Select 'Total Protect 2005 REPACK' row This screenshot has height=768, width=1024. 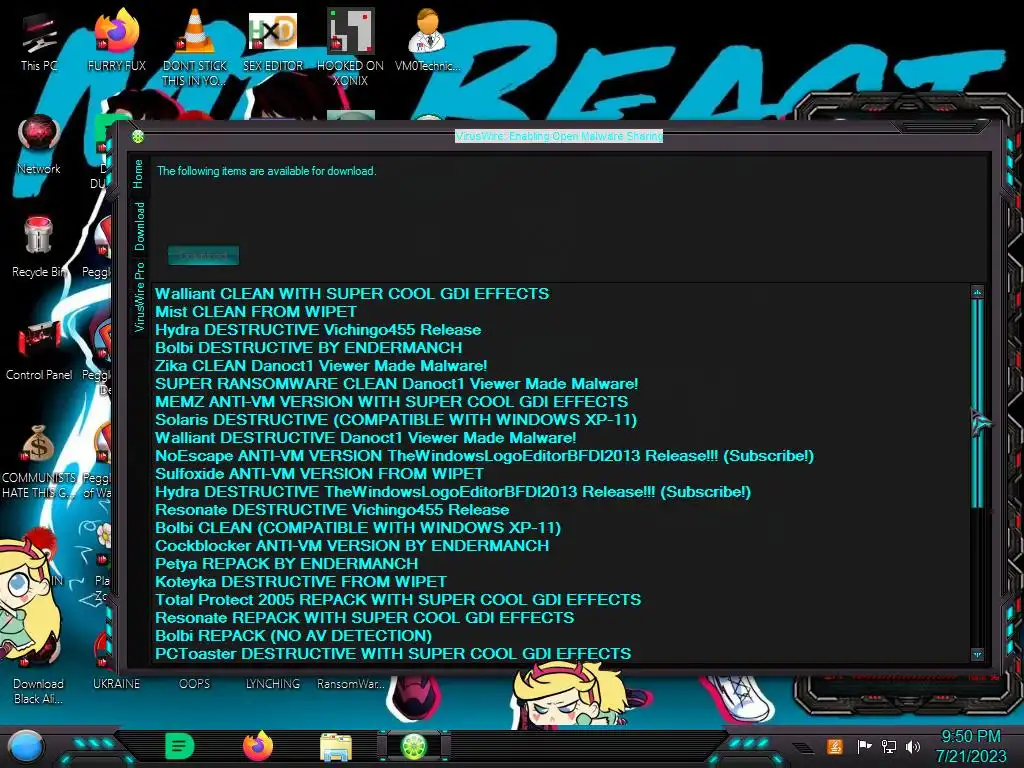[398, 600]
